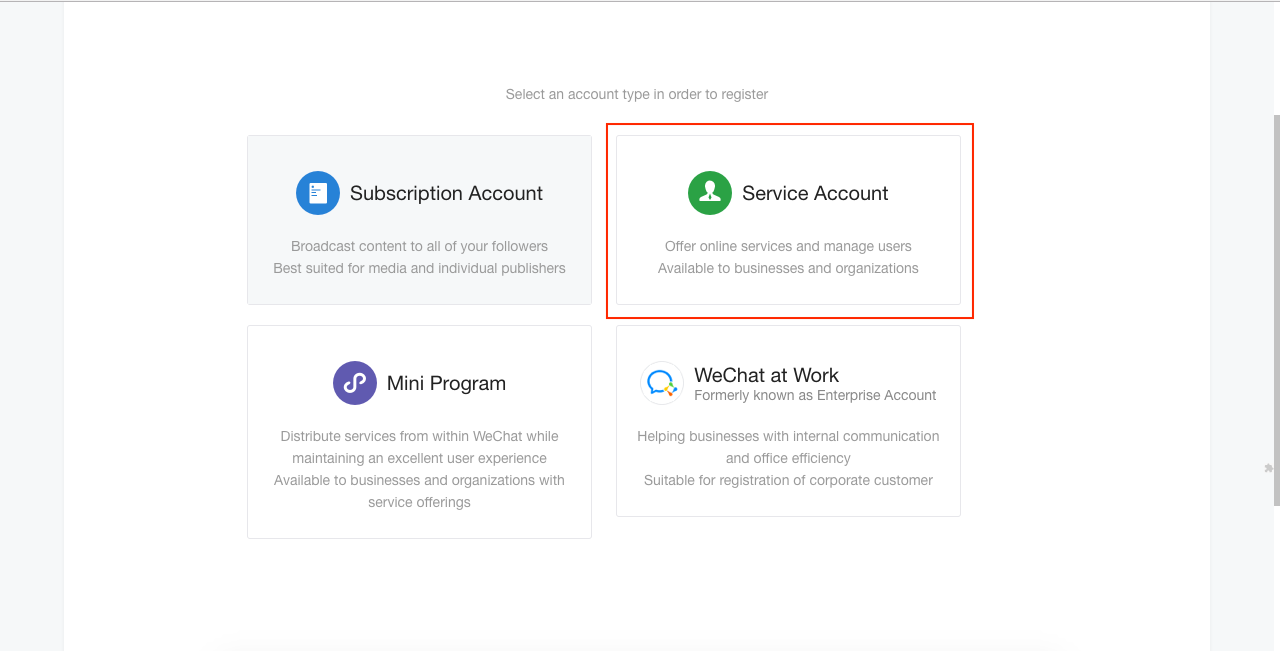Click the green Service Account person icon
1280x651 pixels.
click(710, 193)
